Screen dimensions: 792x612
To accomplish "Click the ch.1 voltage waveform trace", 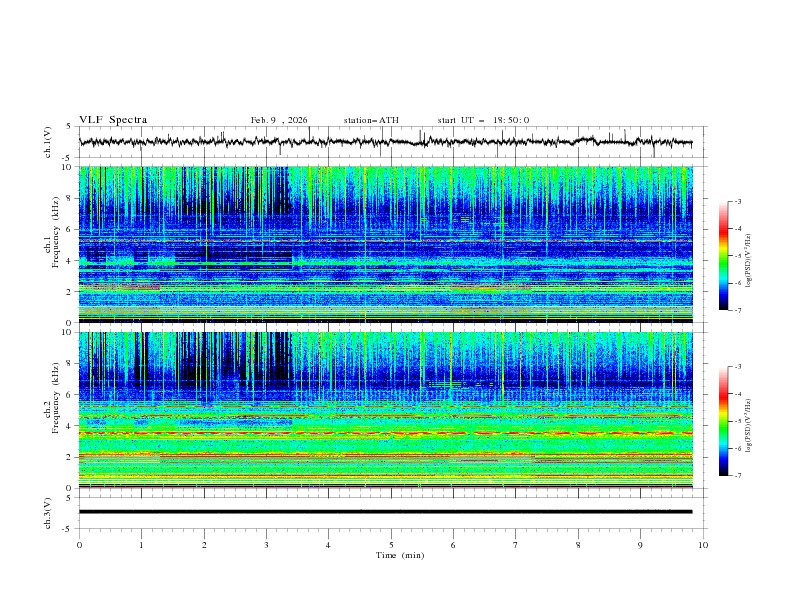I will 385,142.
